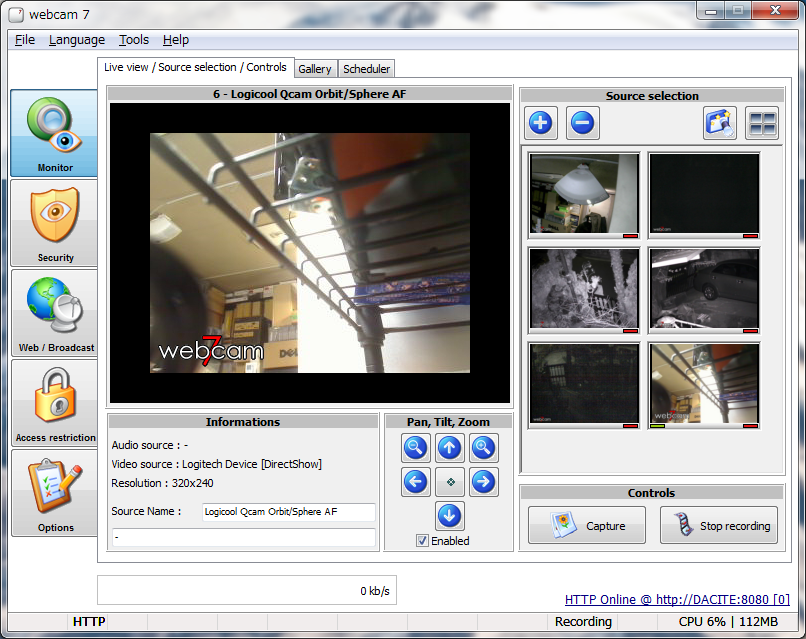Open the Monitor section
This screenshot has height=639, width=806.
coord(54,133)
